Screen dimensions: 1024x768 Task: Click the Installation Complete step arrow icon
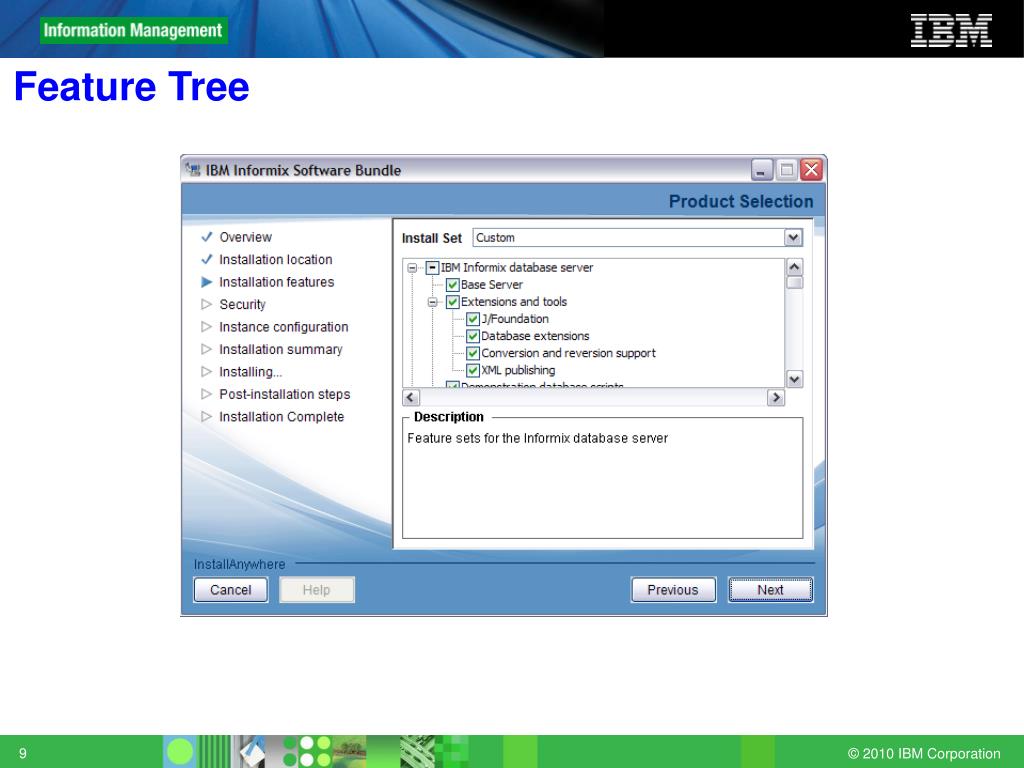pos(206,417)
